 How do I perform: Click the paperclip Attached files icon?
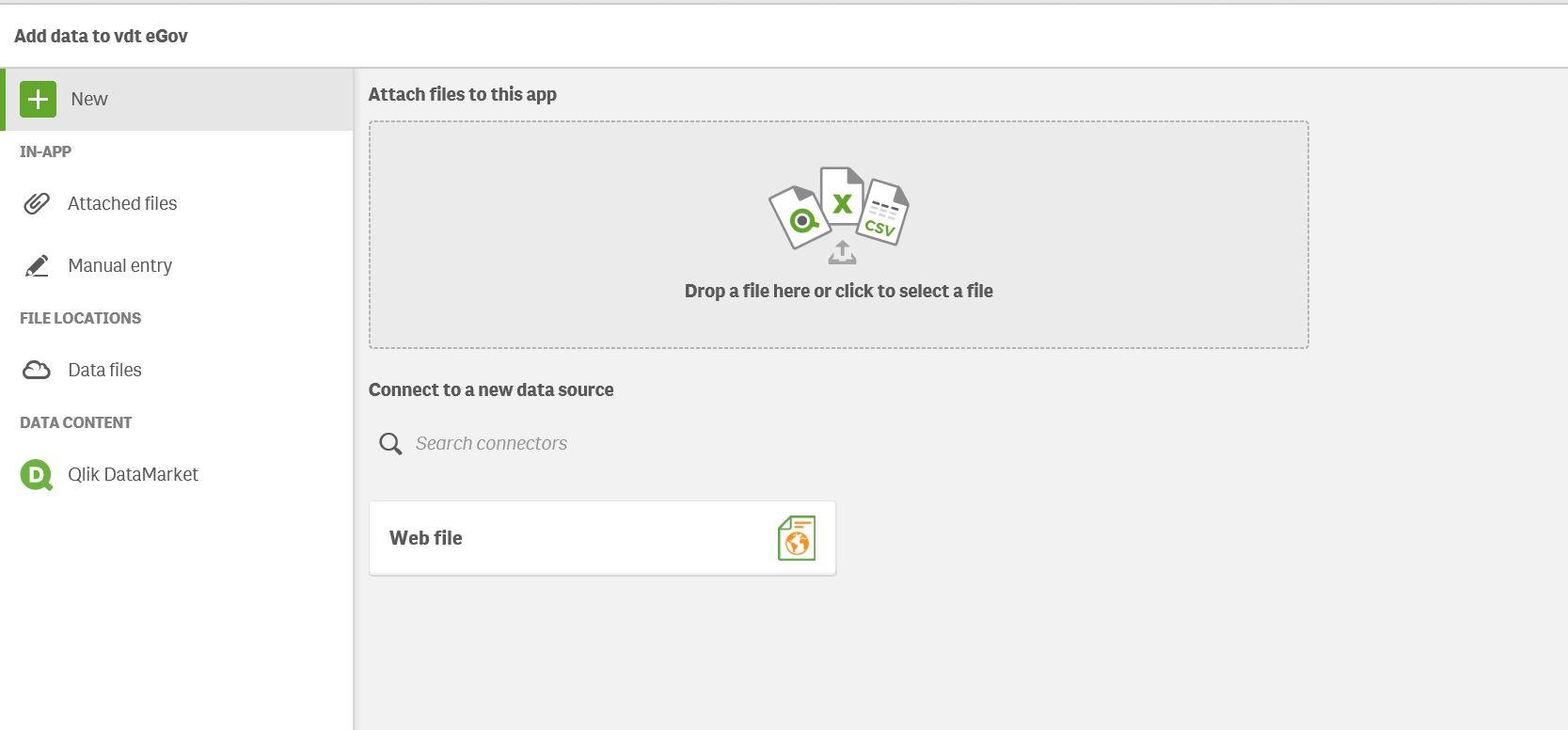pyautogui.click(x=37, y=203)
